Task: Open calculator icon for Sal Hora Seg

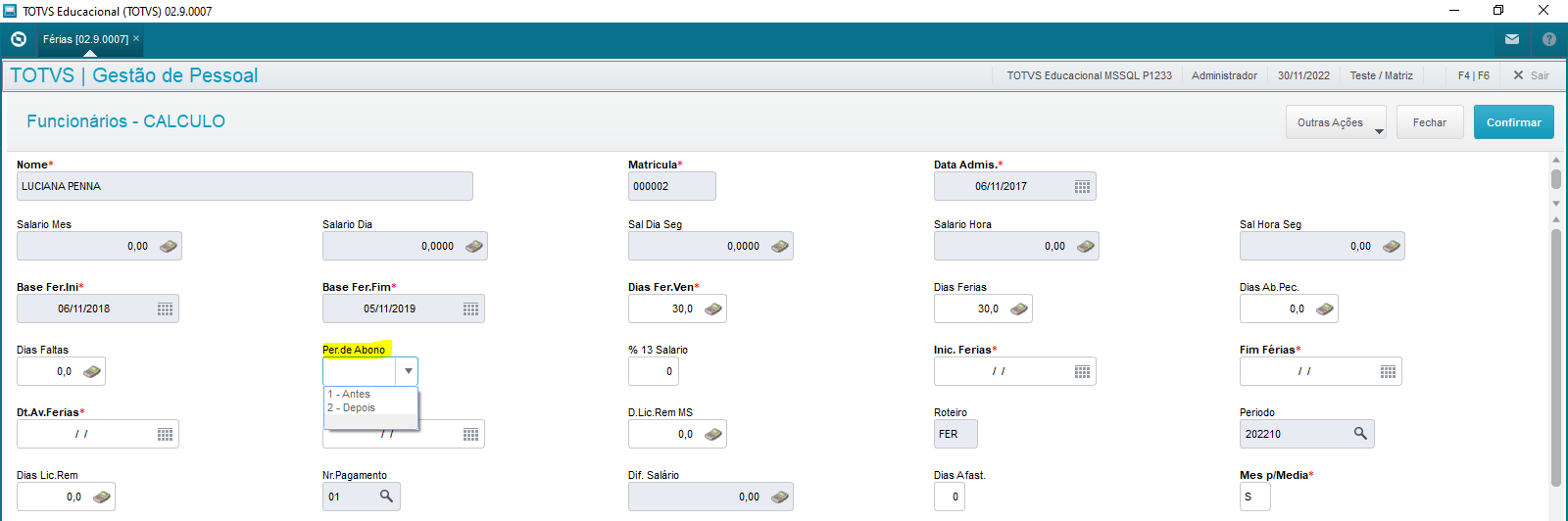Action: click(x=1392, y=246)
